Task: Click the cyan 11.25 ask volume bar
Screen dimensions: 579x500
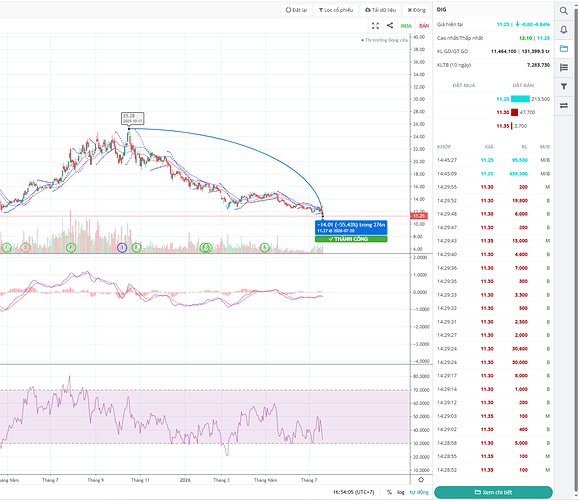Action: point(520,99)
